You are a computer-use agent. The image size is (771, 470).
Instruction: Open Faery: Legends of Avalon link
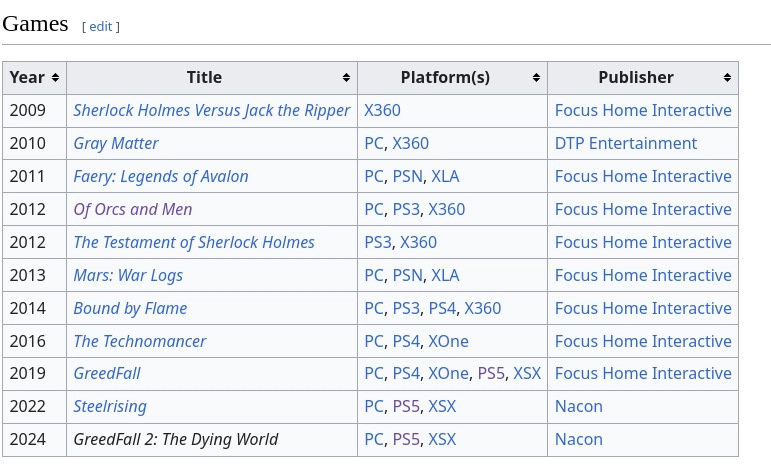(x=161, y=176)
